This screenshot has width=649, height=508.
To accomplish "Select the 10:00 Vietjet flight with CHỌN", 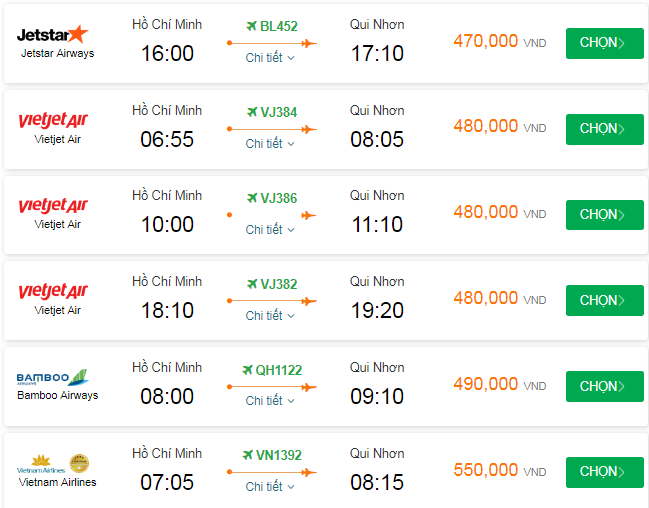I will tap(604, 215).
